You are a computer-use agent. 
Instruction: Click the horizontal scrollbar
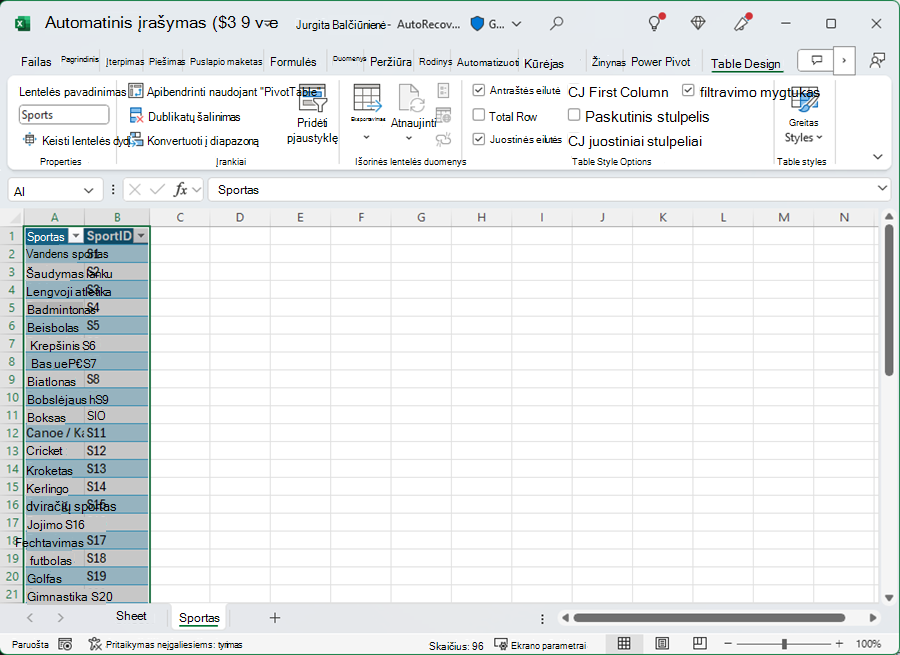click(709, 618)
